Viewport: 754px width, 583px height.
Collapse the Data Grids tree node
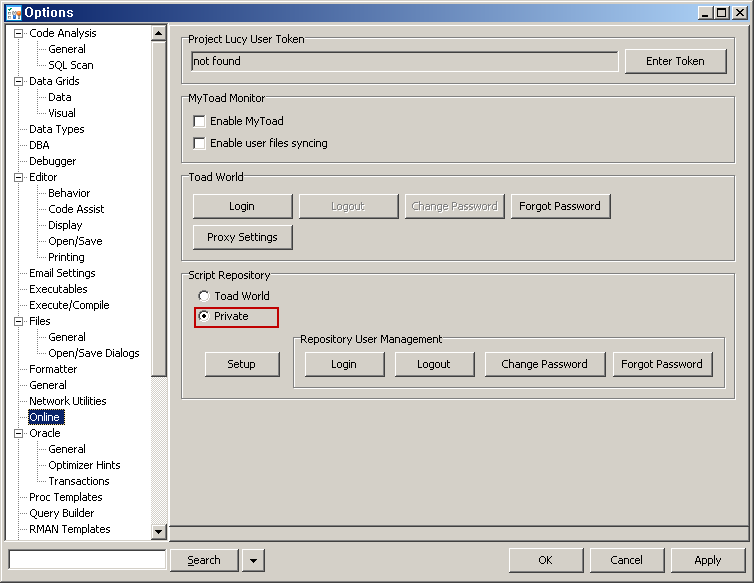coord(18,81)
